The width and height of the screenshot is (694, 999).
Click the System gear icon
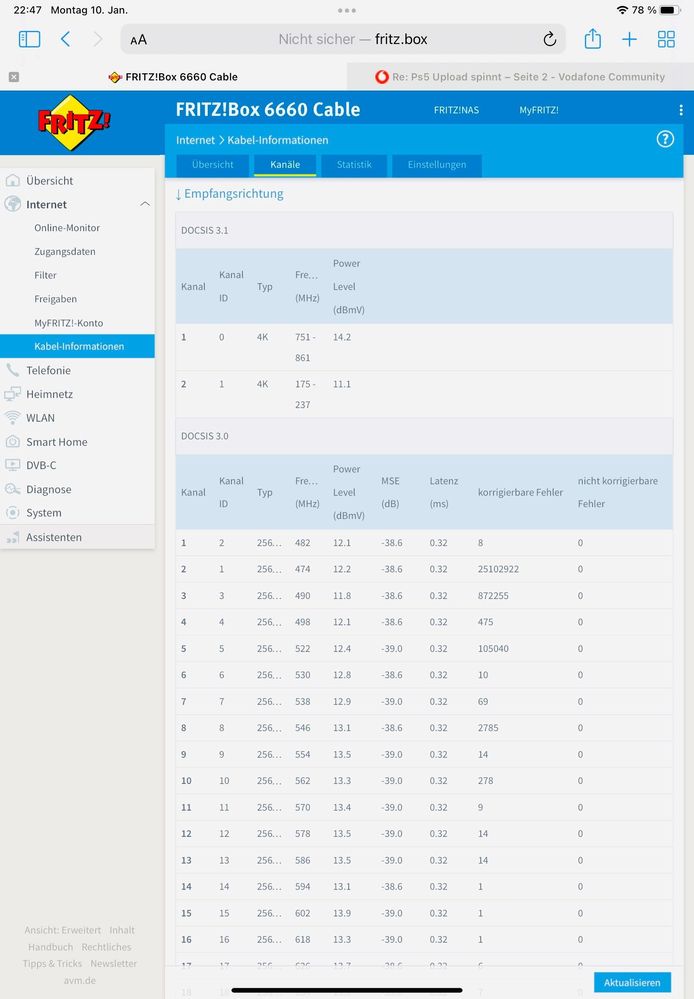pyautogui.click(x=12, y=513)
